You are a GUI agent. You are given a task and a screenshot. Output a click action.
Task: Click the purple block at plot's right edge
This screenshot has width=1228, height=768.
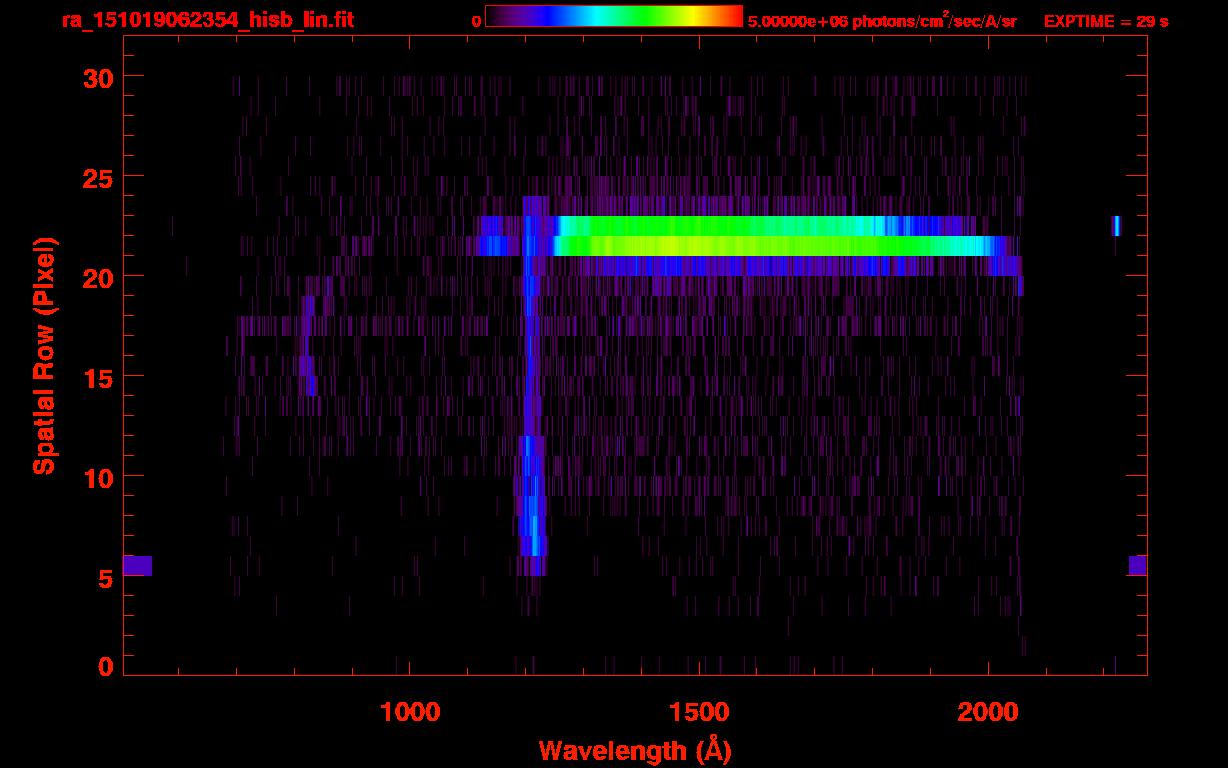1137,565
